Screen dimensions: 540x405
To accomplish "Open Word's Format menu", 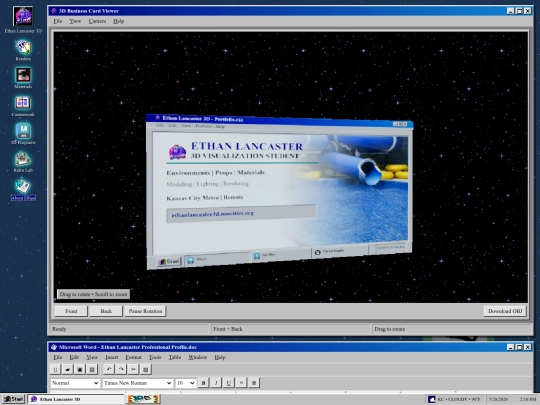I will click(x=133, y=357).
